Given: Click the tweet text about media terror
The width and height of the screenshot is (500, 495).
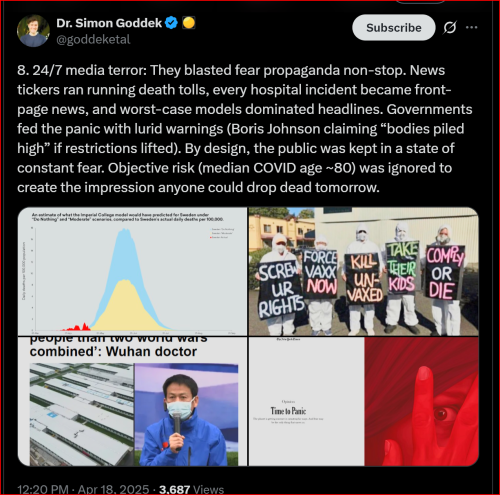Looking at the screenshot, I should click(x=245, y=129).
